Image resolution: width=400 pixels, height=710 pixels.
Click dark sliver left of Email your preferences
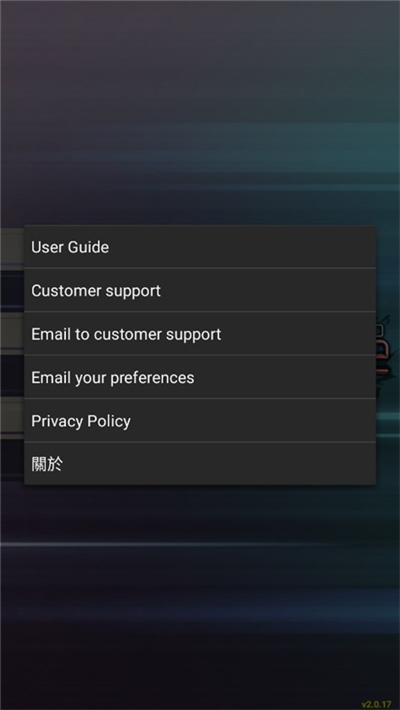(12, 377)
